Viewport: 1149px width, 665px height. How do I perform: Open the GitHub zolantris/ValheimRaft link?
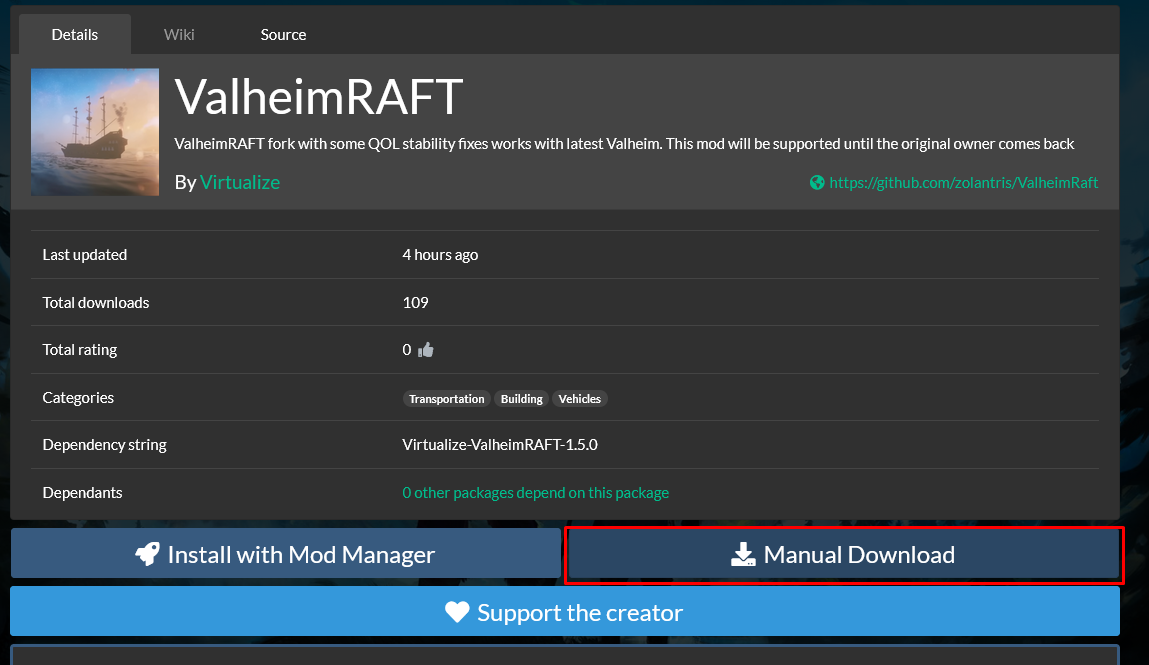(964, 182)
